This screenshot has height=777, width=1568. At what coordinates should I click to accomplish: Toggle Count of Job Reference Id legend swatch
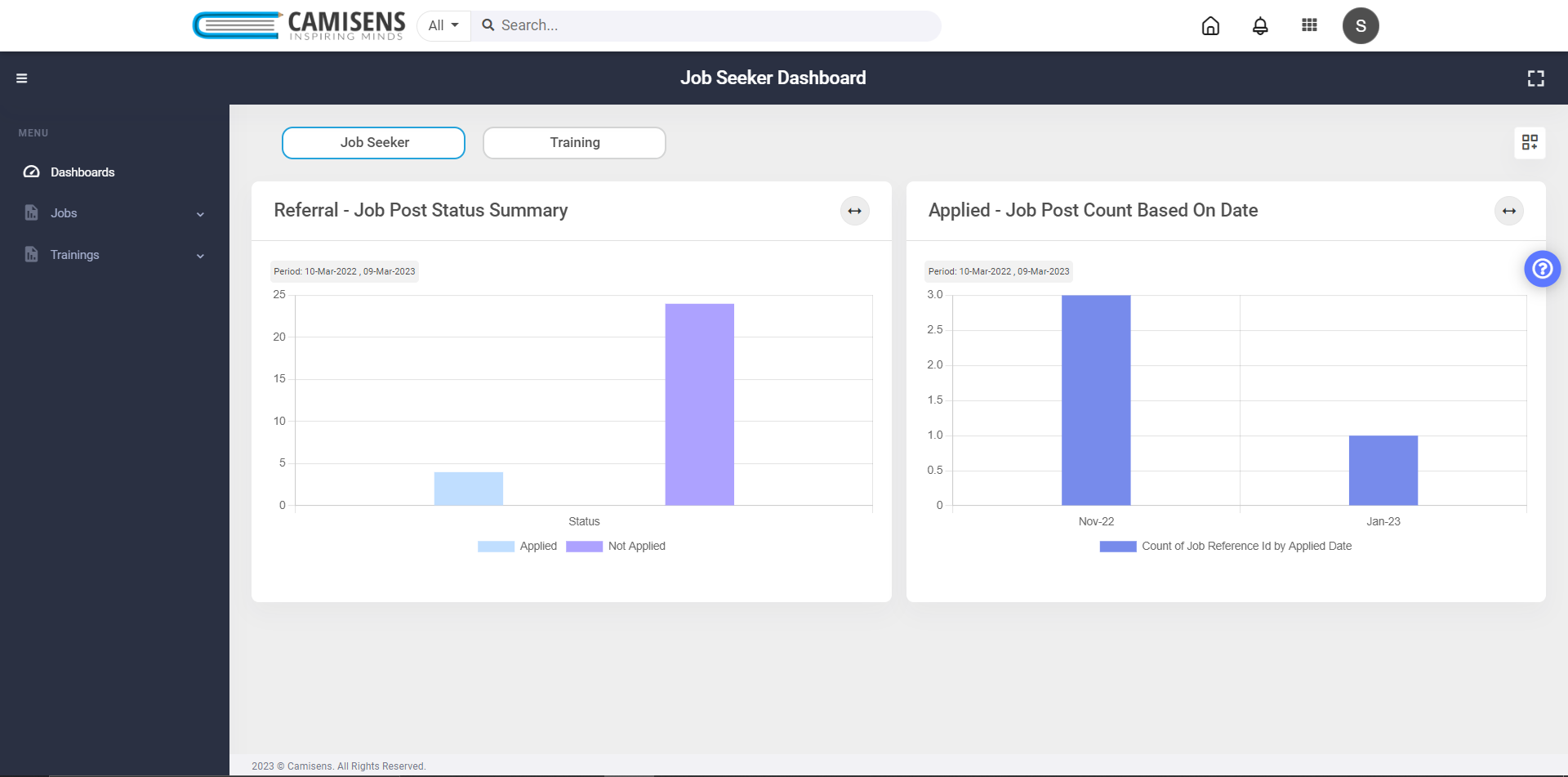point(1118,547)
